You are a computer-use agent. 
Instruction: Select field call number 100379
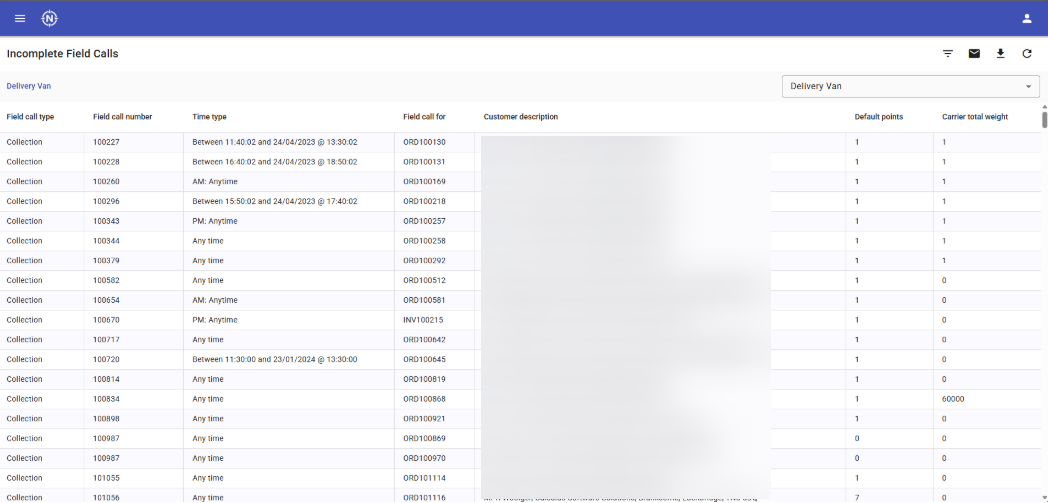[x=106, y=261]
